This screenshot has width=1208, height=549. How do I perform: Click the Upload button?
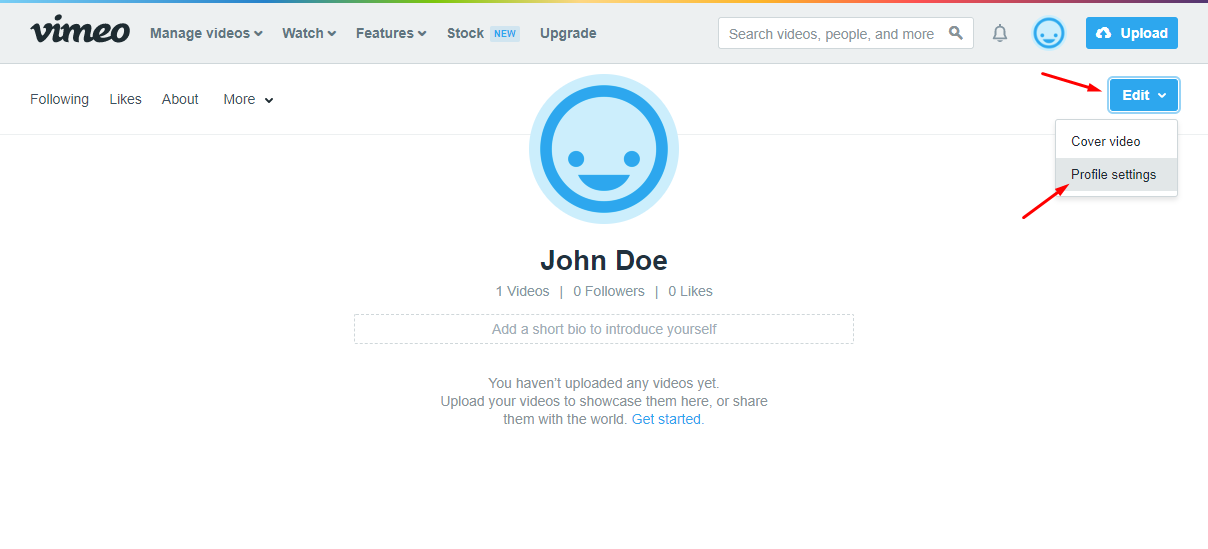click(1132, 33)
